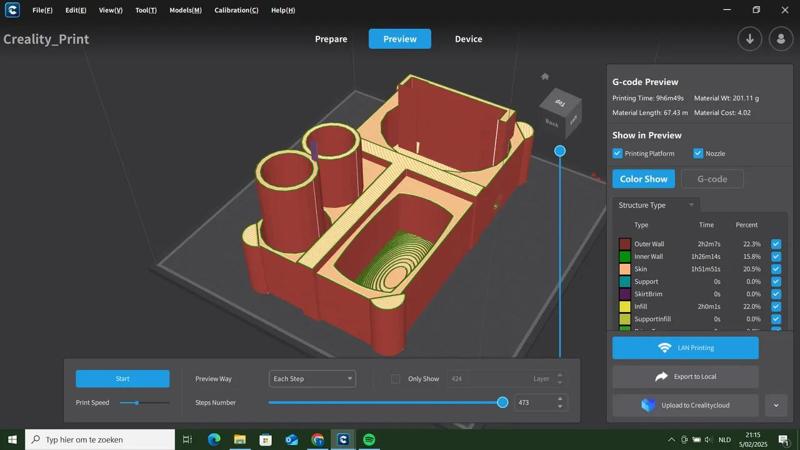Click the taskbar clock showing 21:15
Screen dimensions: 800x450
coord(753,440)
